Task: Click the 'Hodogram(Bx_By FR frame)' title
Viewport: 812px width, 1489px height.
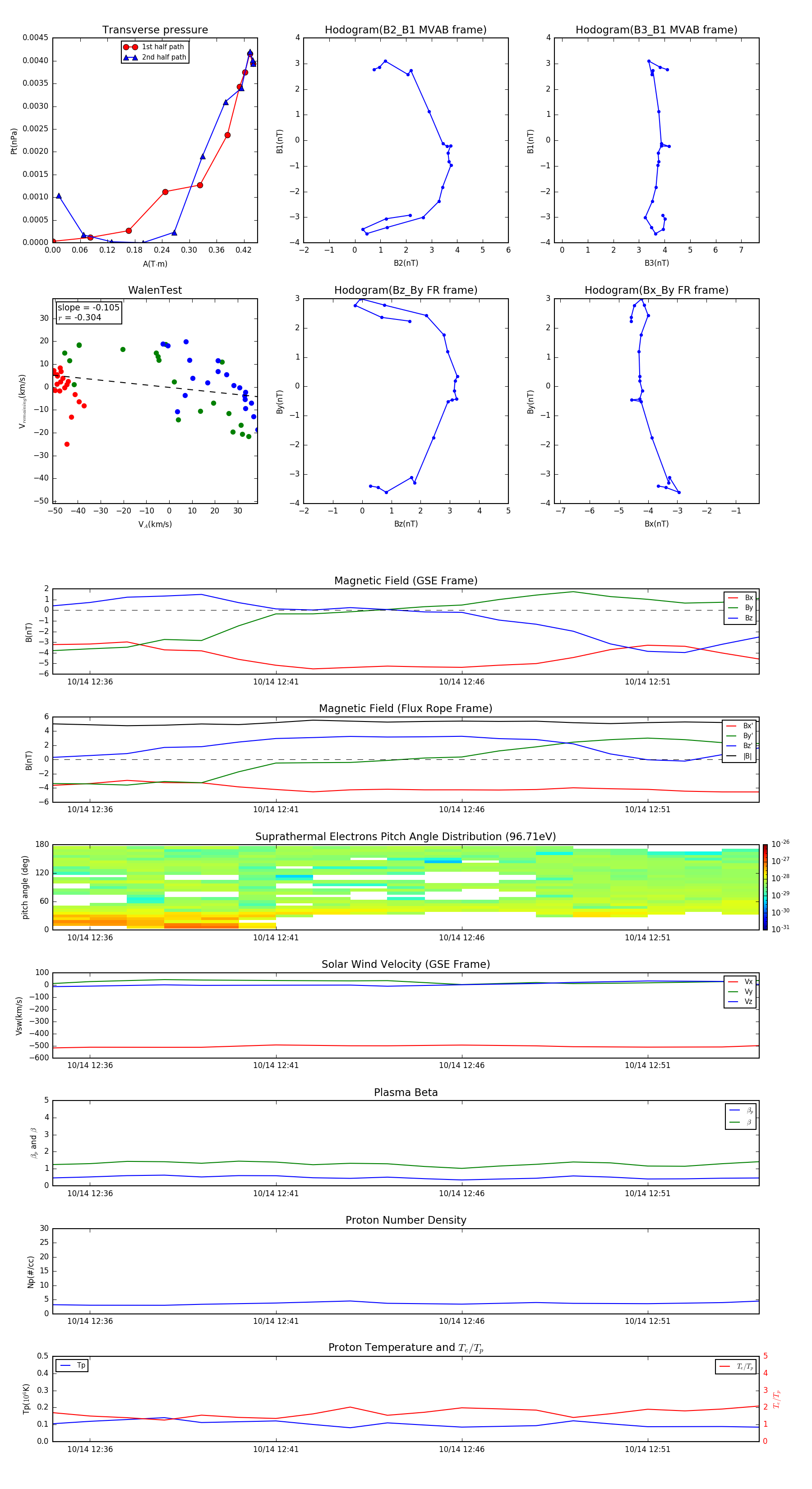Action: tap(656, 290)
